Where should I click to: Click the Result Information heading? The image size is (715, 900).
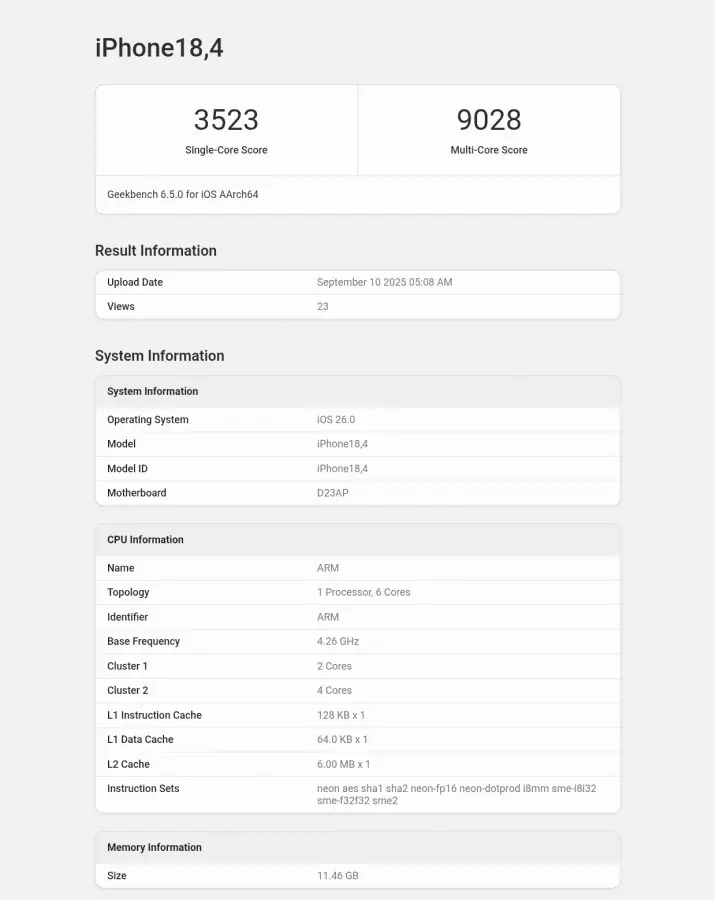(156, 251)
